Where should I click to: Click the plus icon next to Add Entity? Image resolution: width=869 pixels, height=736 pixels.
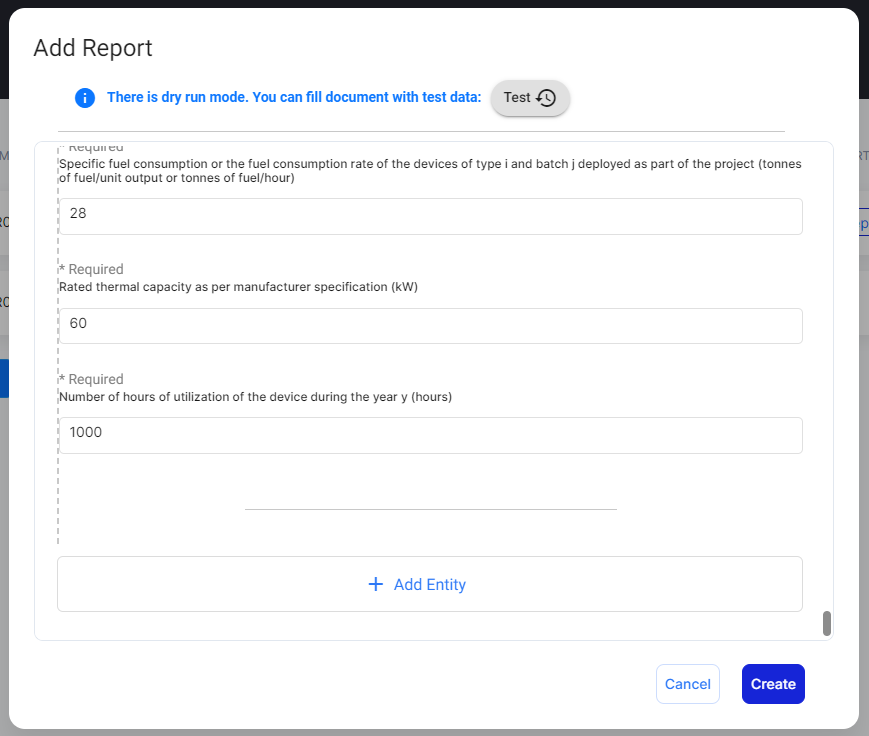[376, 584]
